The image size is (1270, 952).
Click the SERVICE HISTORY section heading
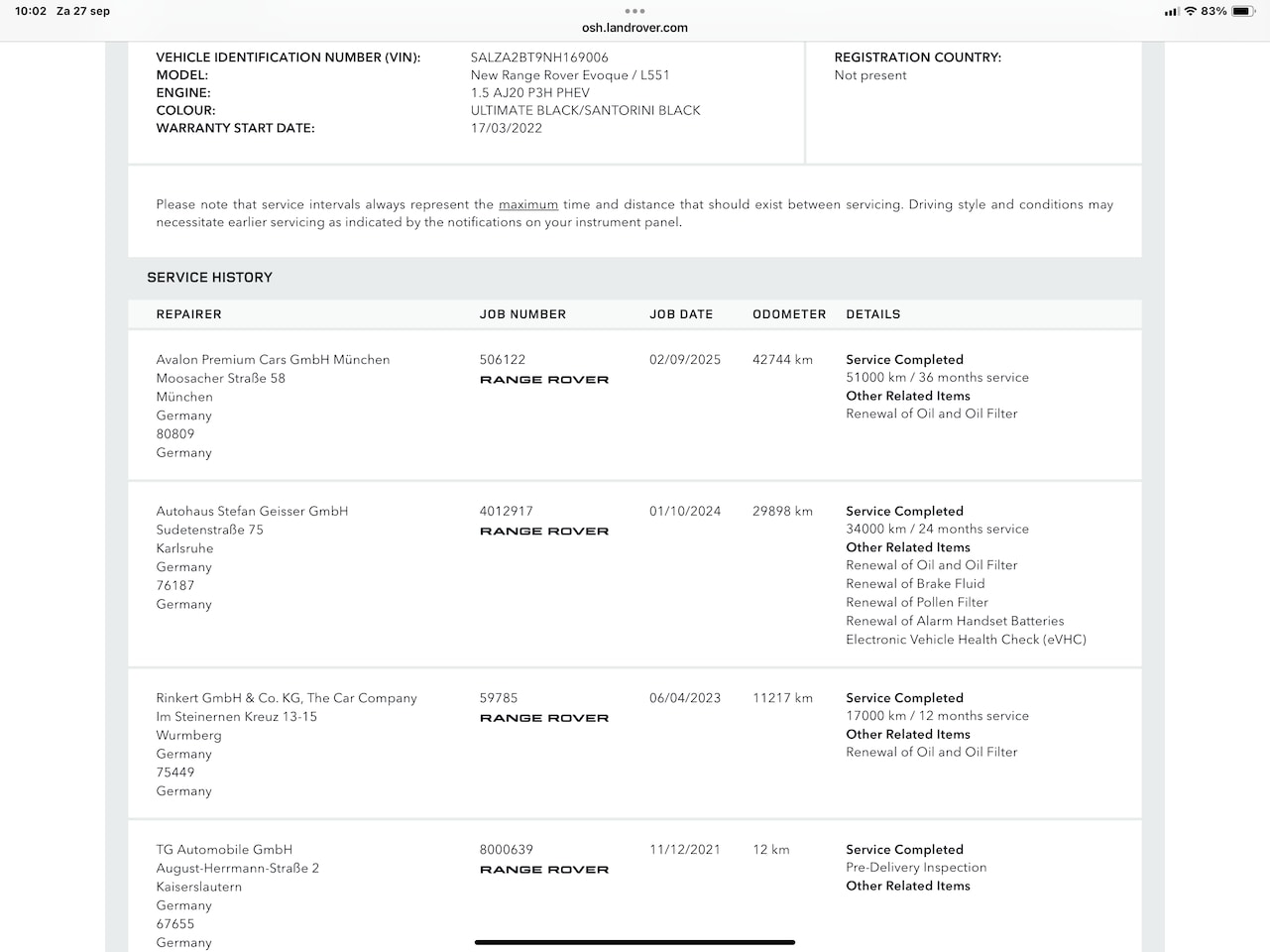[x=209, y=278]
